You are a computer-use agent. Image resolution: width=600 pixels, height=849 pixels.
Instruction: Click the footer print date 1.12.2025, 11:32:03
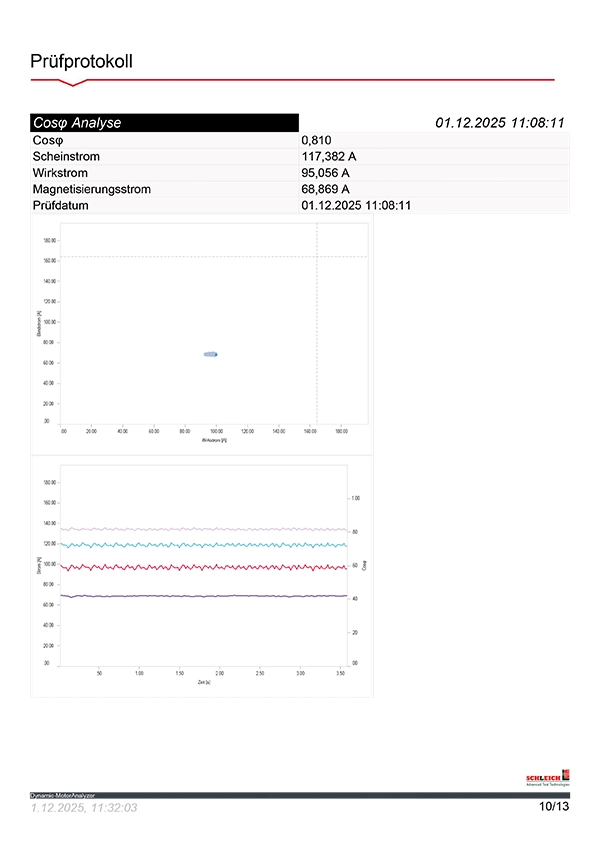tap(84, 807)
